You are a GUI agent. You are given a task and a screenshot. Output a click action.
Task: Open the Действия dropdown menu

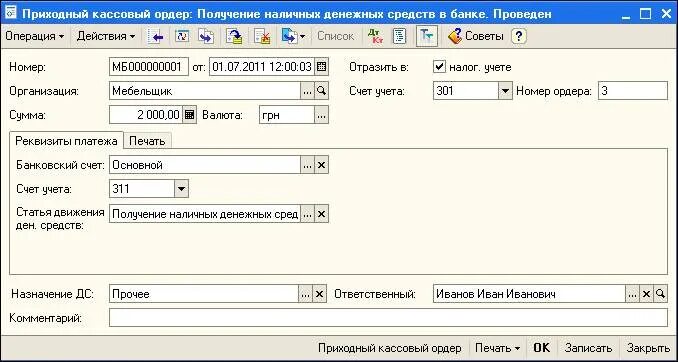click(106, 36)
